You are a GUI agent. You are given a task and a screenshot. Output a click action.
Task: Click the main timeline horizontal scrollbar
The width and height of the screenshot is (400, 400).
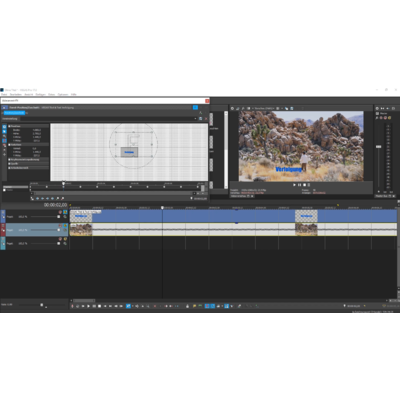pos(84,301)
